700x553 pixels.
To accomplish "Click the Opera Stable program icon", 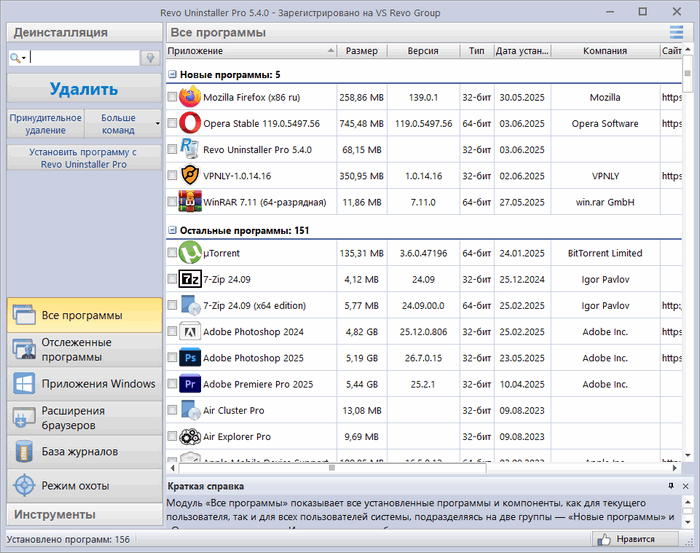I will click(x=190, y=123).
